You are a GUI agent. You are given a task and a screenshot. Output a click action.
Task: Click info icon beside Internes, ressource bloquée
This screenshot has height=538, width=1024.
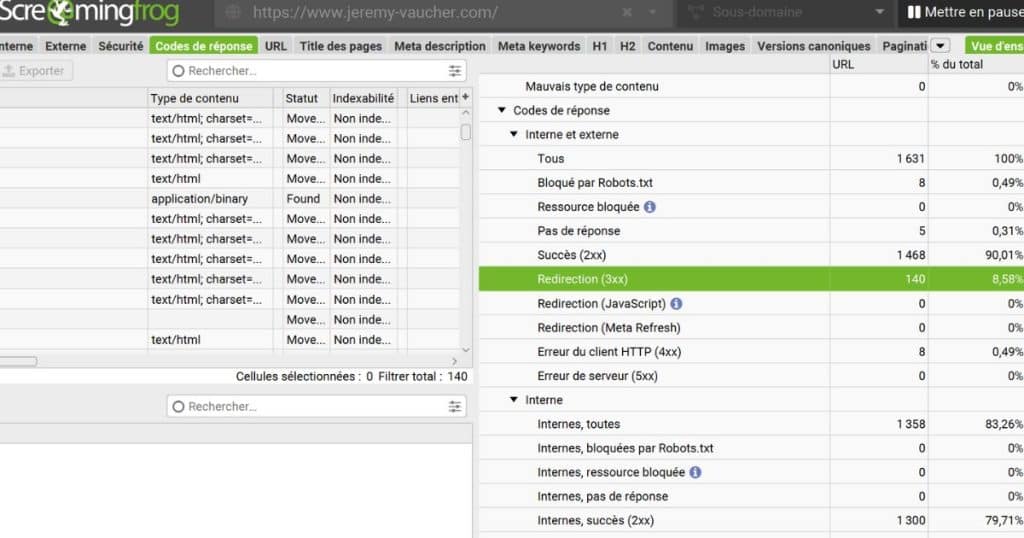[696, 472]
